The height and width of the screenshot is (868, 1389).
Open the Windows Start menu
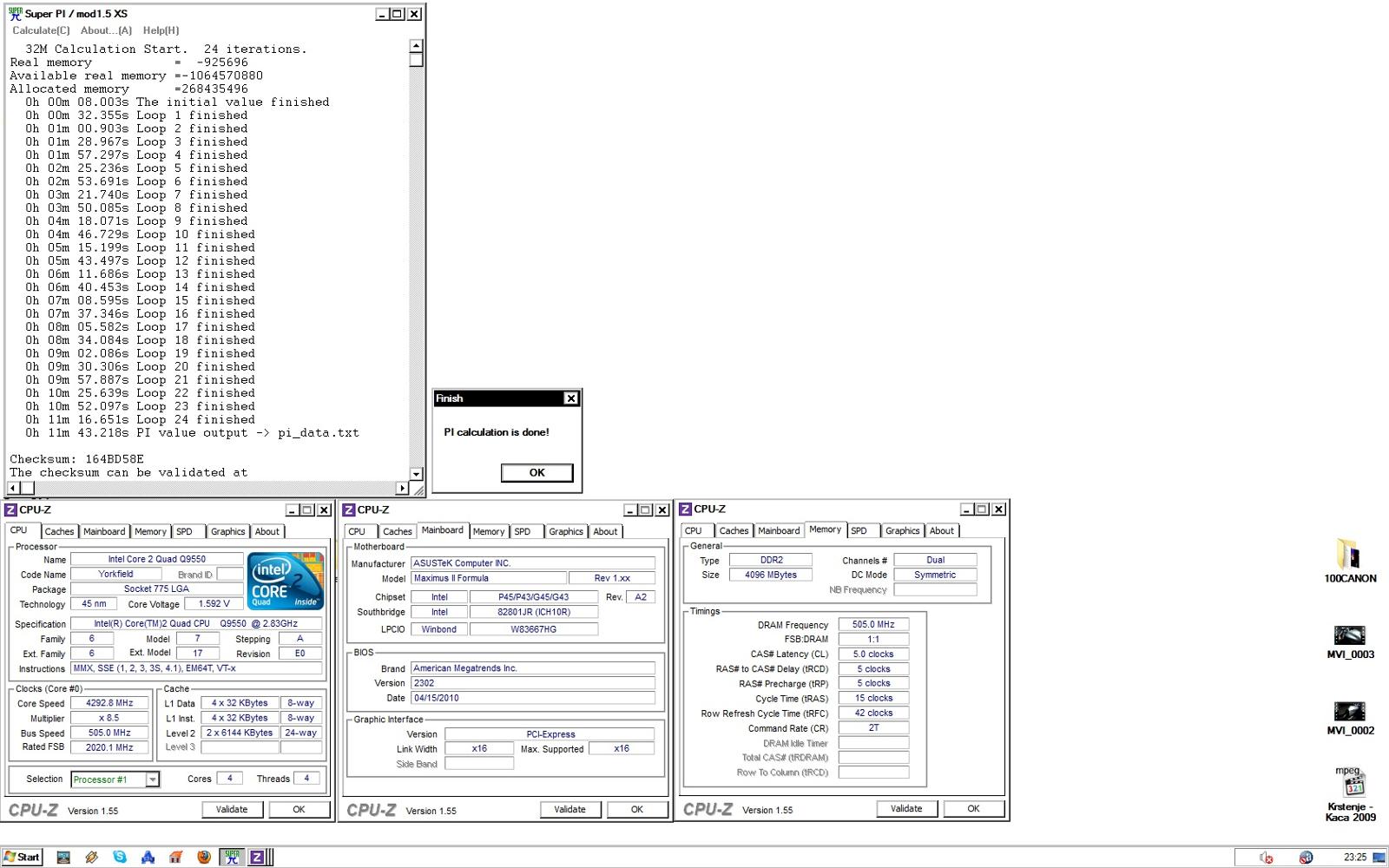(22, 857)
